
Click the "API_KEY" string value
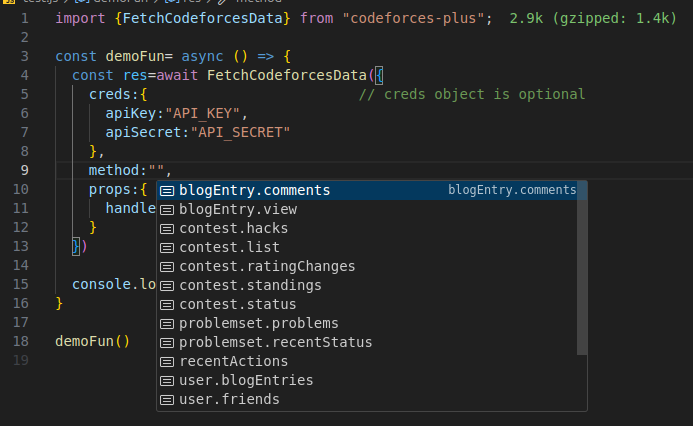(x=202, y=114)
